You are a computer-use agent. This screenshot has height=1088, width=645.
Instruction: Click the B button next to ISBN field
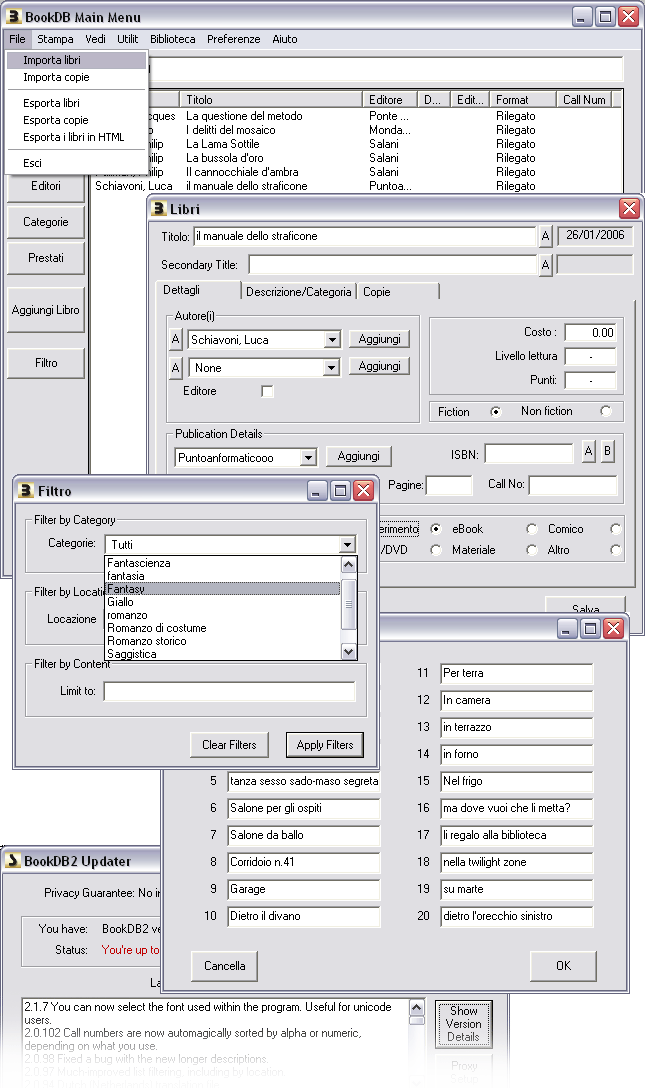[607, 452]
